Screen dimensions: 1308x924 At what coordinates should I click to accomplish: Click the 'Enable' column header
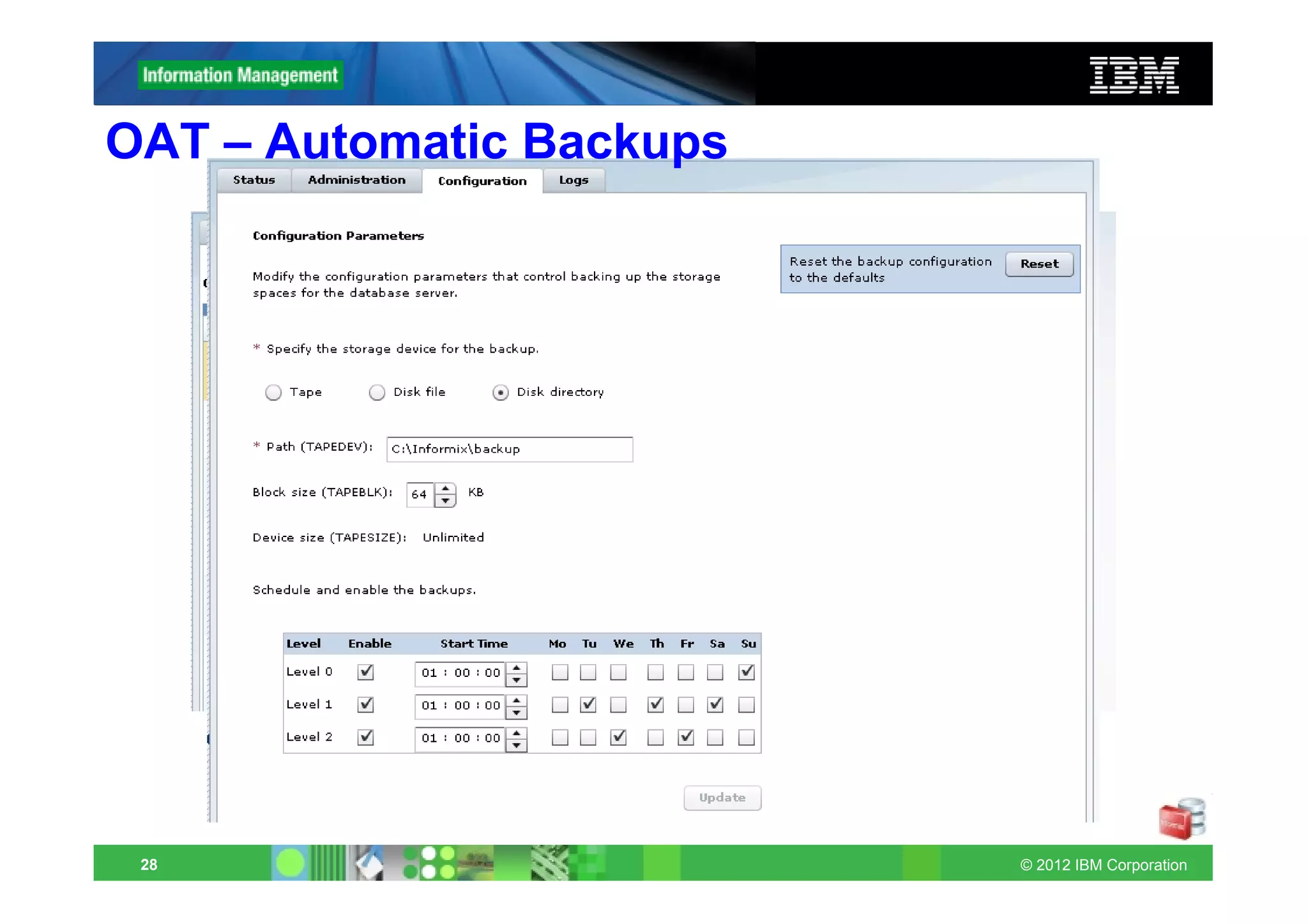pyautogui.click(x=370, y=644)
